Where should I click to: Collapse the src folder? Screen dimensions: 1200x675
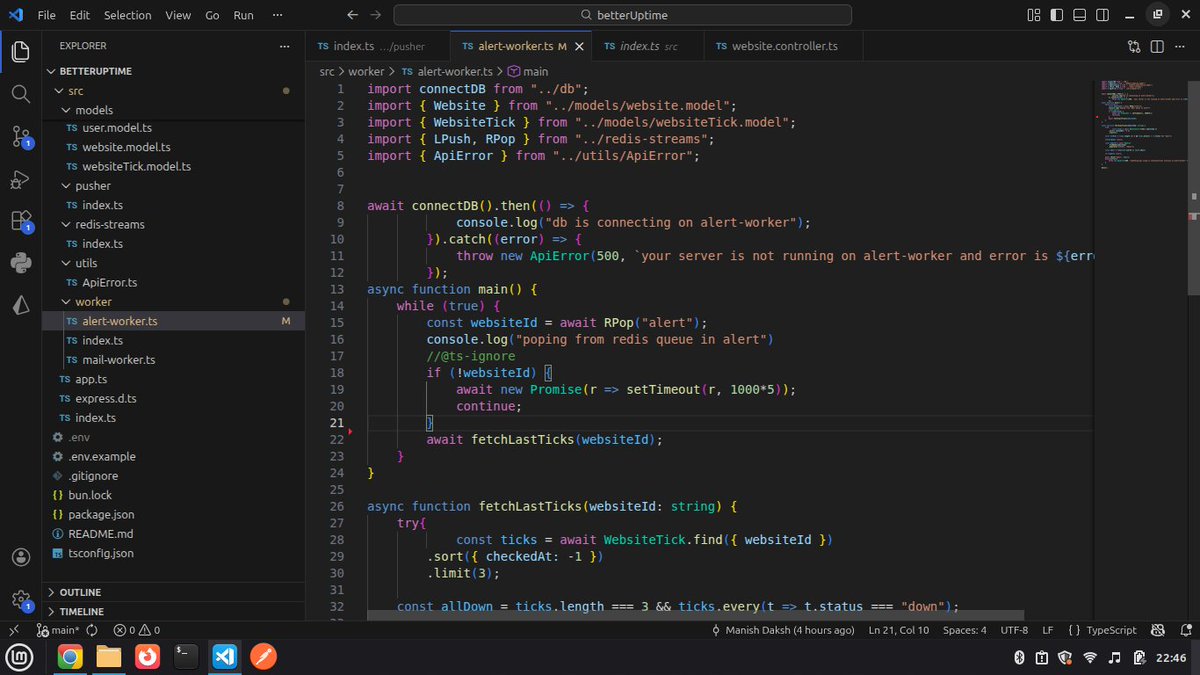[x=58, y=91]
